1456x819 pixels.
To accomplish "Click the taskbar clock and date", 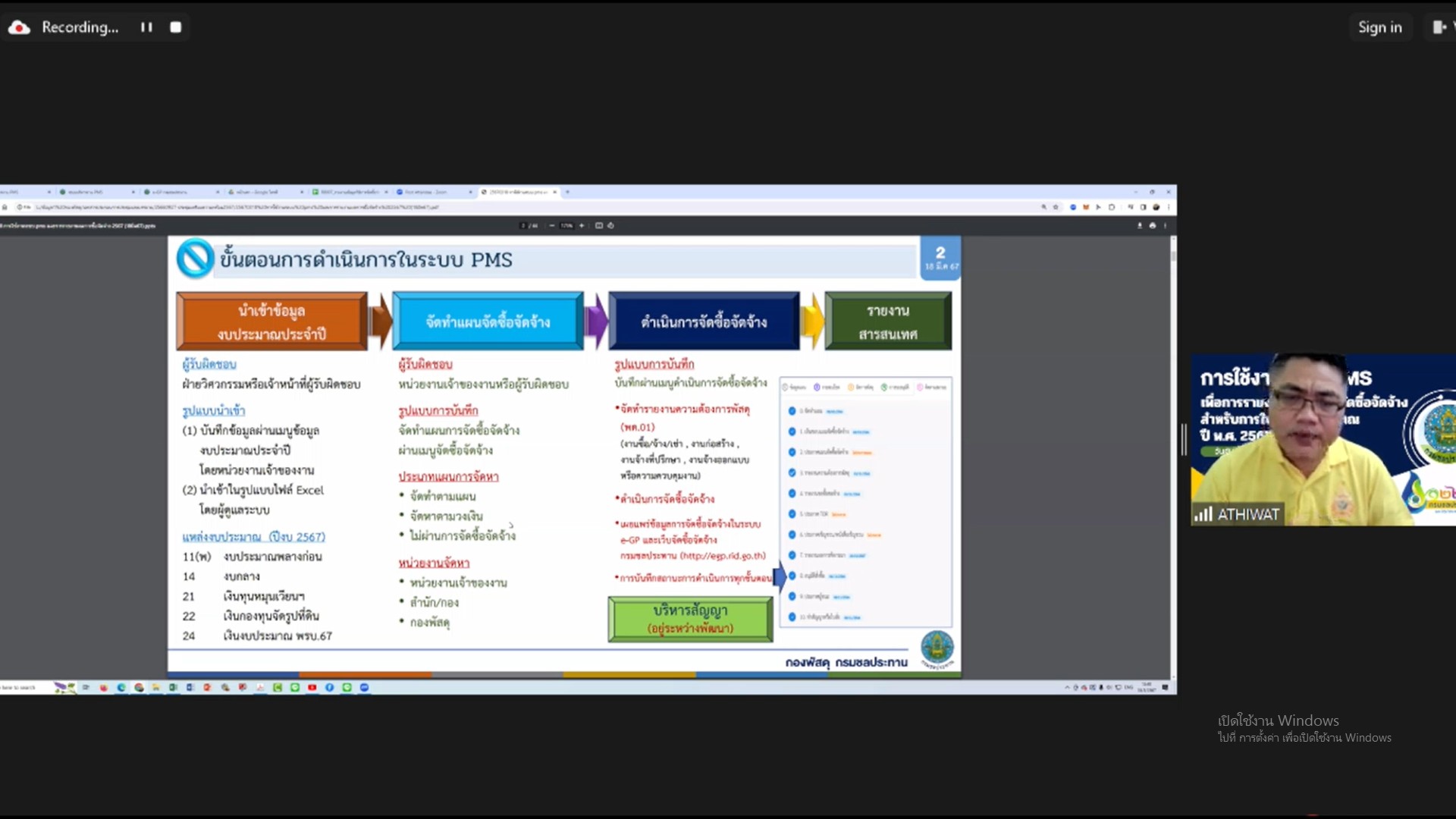I will pyautogui.click(x=1146, y=687).
